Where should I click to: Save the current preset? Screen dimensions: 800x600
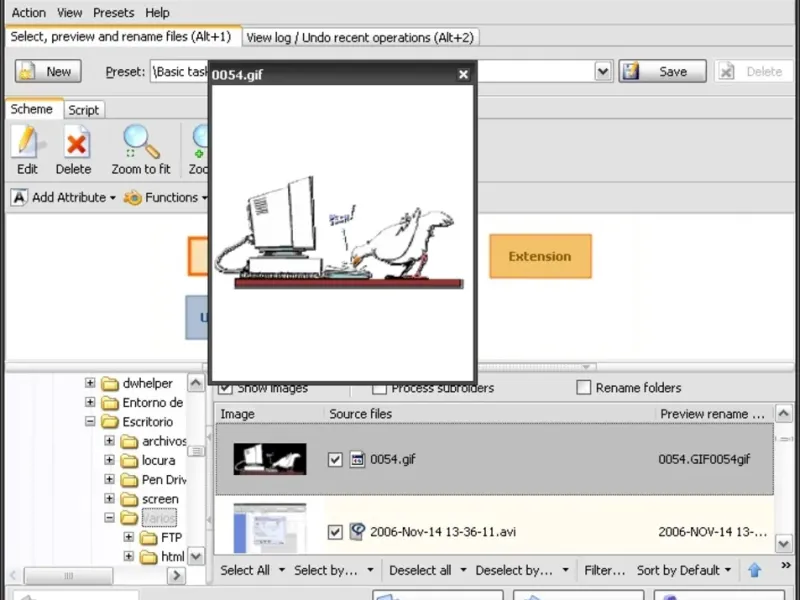click(662, 71)
